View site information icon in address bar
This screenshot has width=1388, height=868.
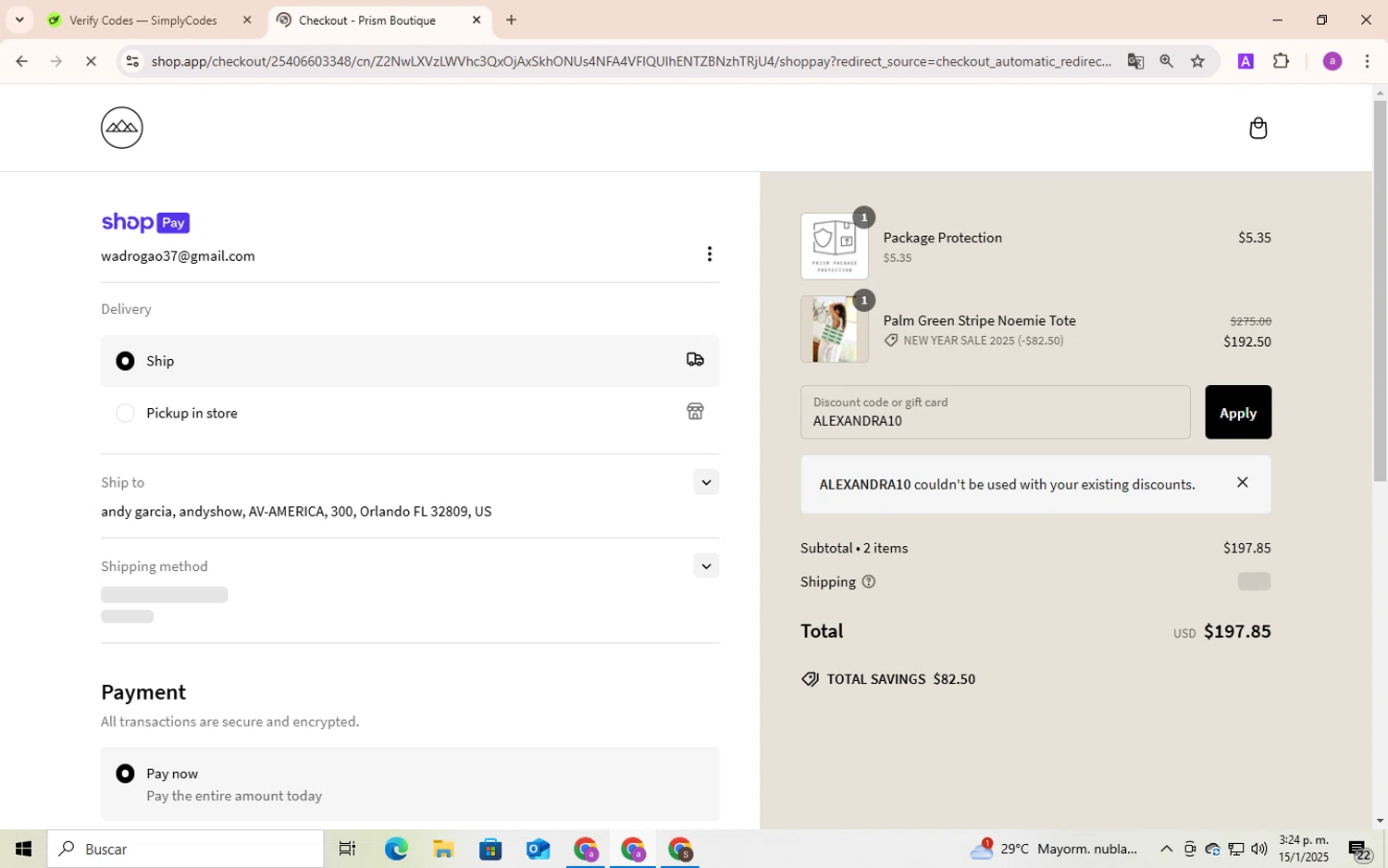click(x=132, y=61)
